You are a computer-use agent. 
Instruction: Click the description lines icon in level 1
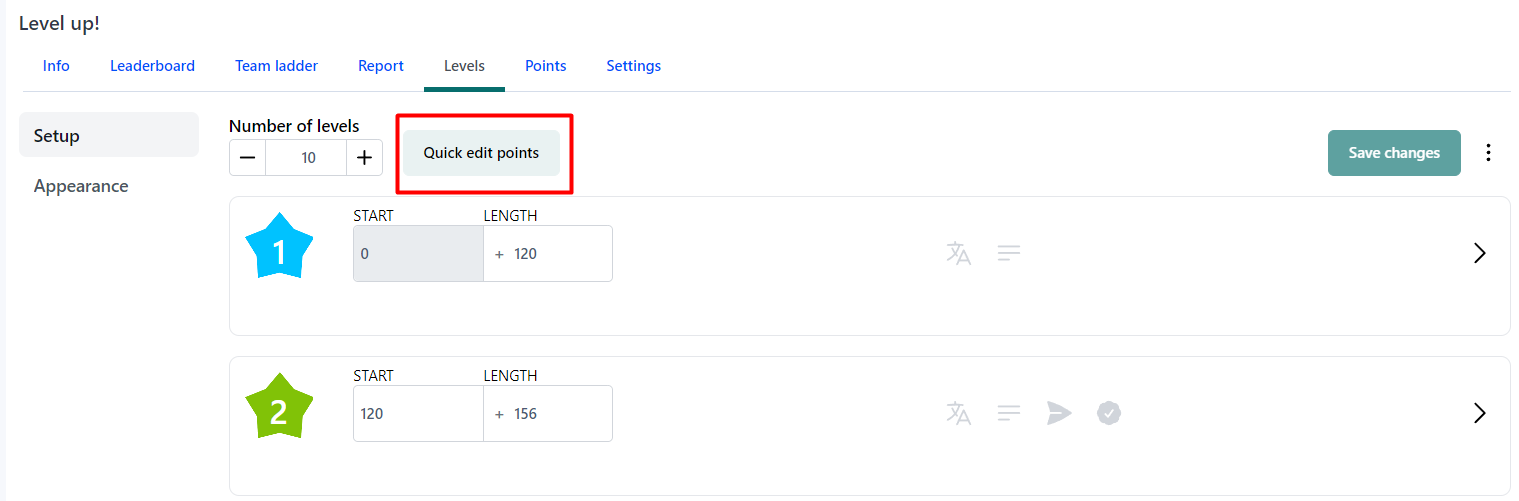tap(1009, 253)
